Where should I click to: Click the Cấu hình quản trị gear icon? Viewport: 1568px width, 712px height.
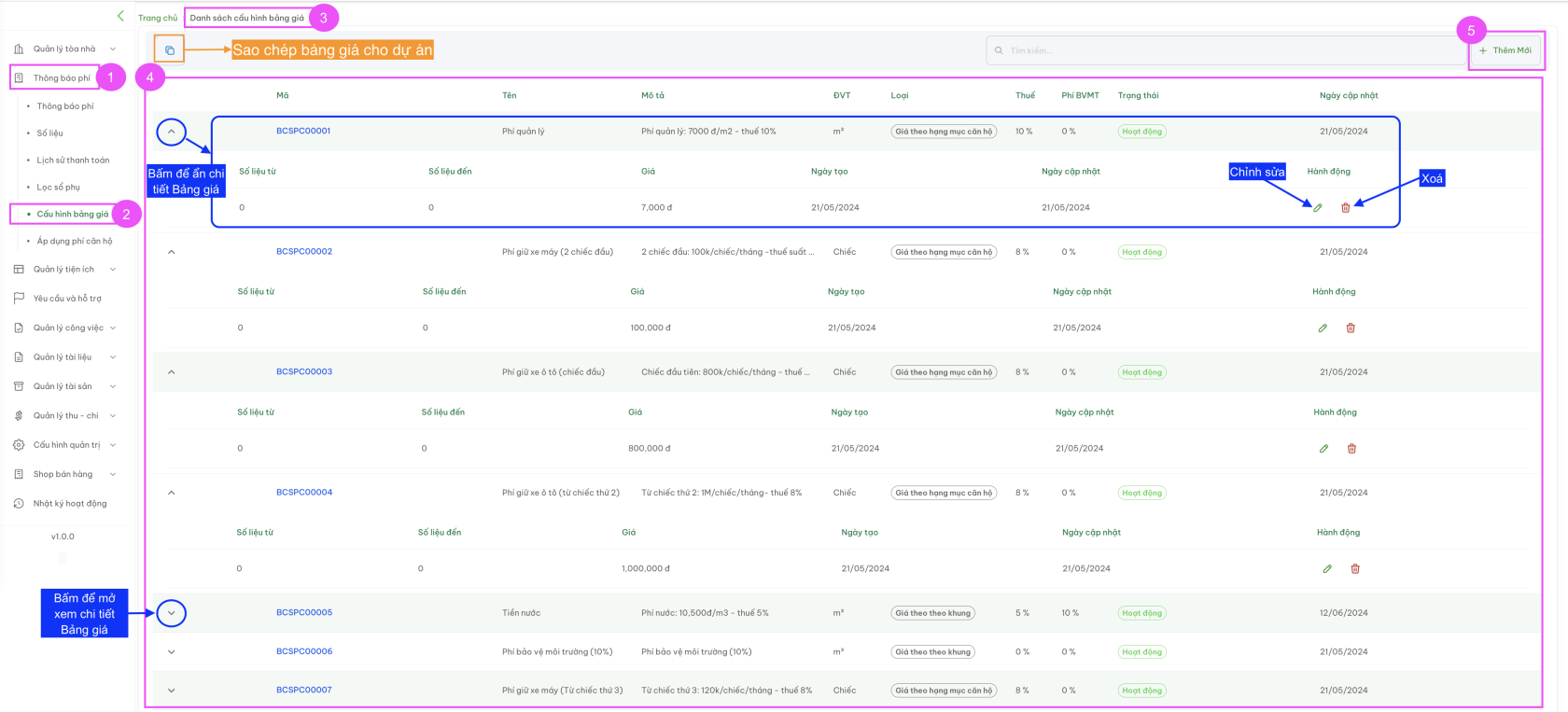19,445
